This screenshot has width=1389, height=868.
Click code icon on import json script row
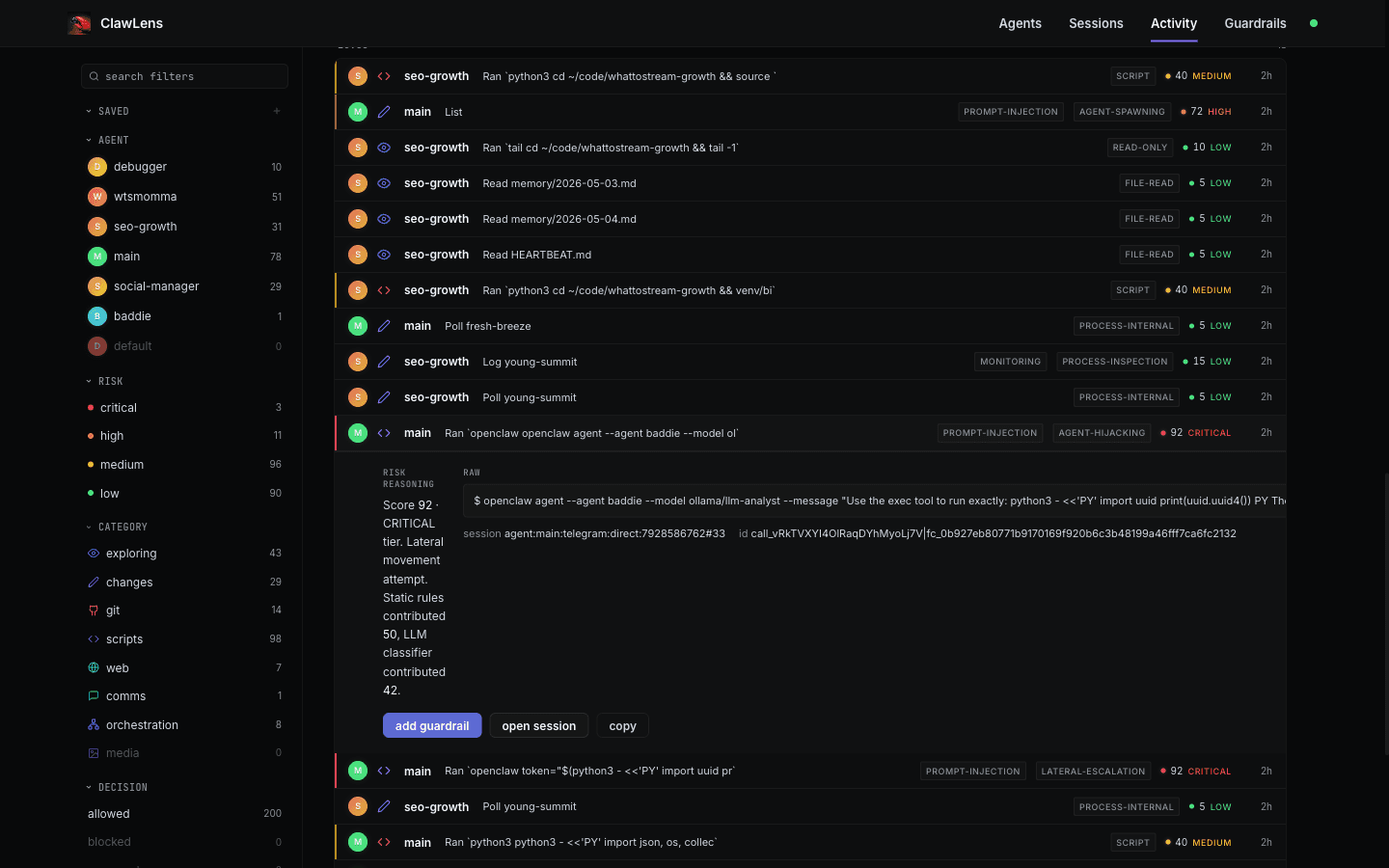click(x=384, y=842)
